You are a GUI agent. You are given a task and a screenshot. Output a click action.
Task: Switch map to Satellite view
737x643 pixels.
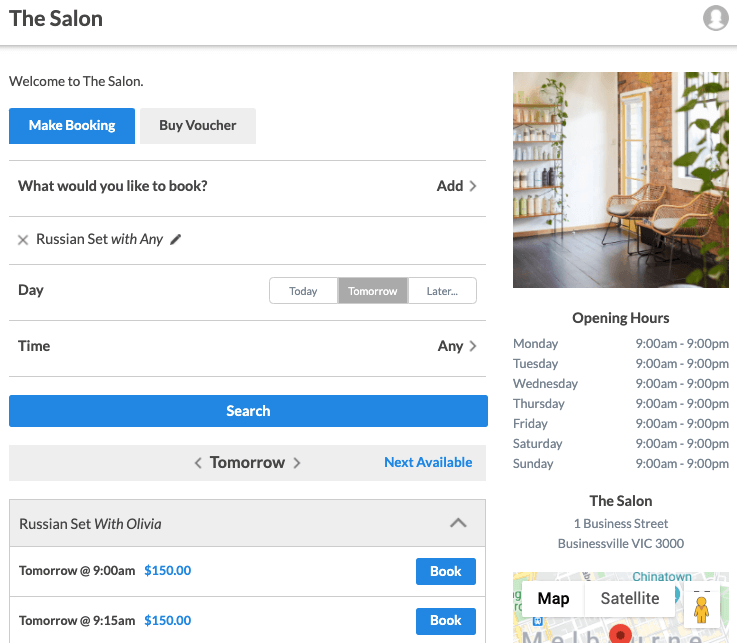630,598
